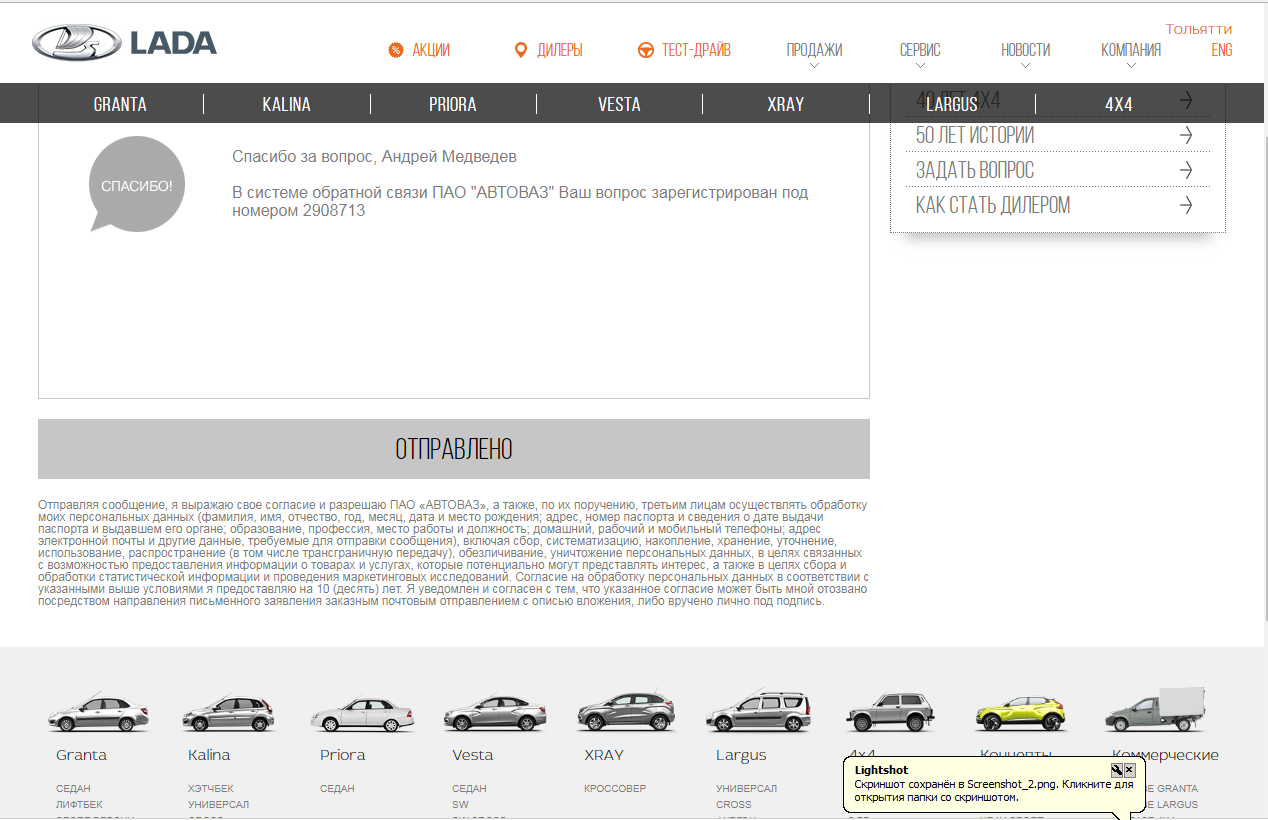Click Универсал under Kalina
The height and width of the screenshot is (820, 1268).
(x=218, y=805)
